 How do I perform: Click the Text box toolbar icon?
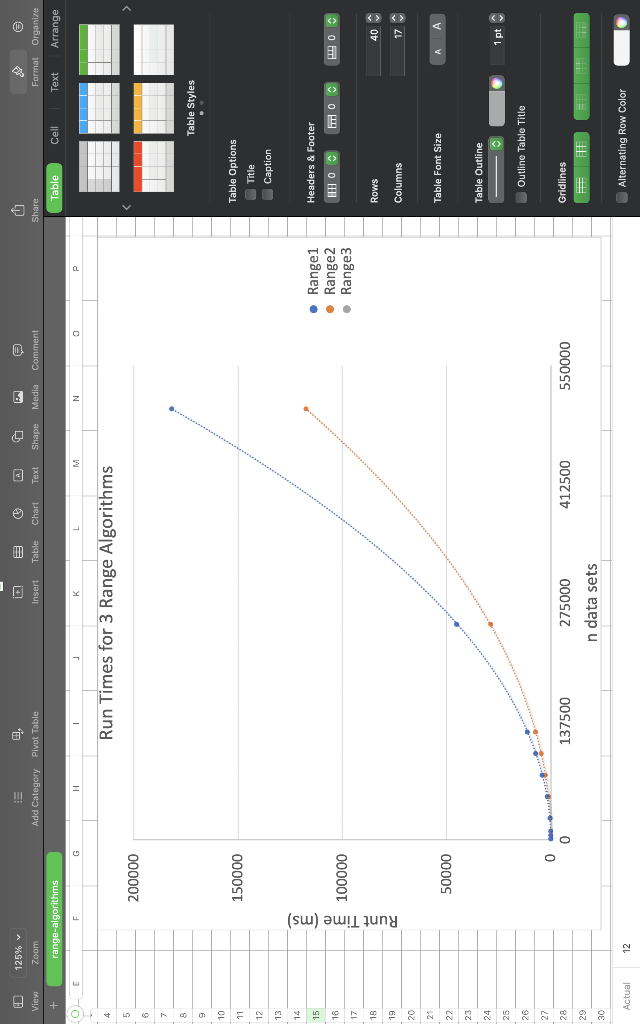pos(18,475)
